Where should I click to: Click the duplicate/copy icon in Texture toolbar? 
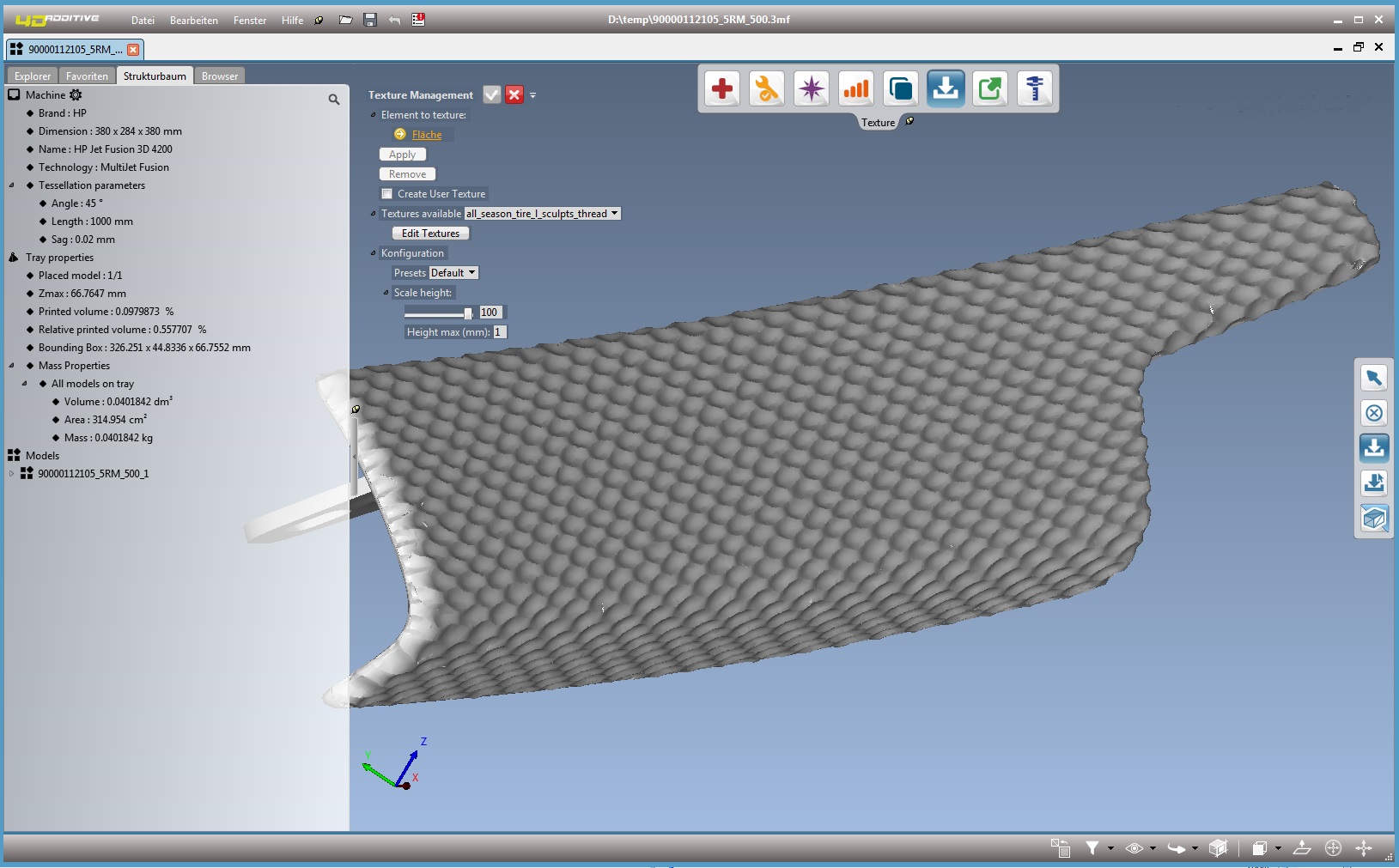(901, 88)
